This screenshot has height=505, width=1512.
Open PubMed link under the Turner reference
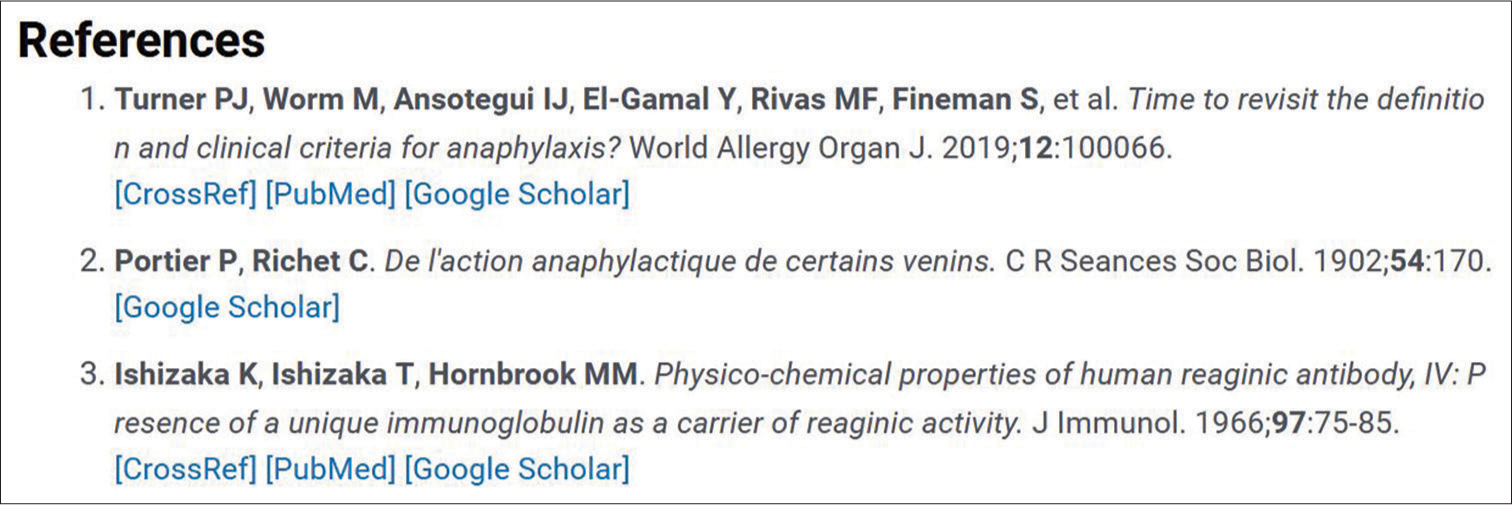pyautogui.click(x=331, y=194)
